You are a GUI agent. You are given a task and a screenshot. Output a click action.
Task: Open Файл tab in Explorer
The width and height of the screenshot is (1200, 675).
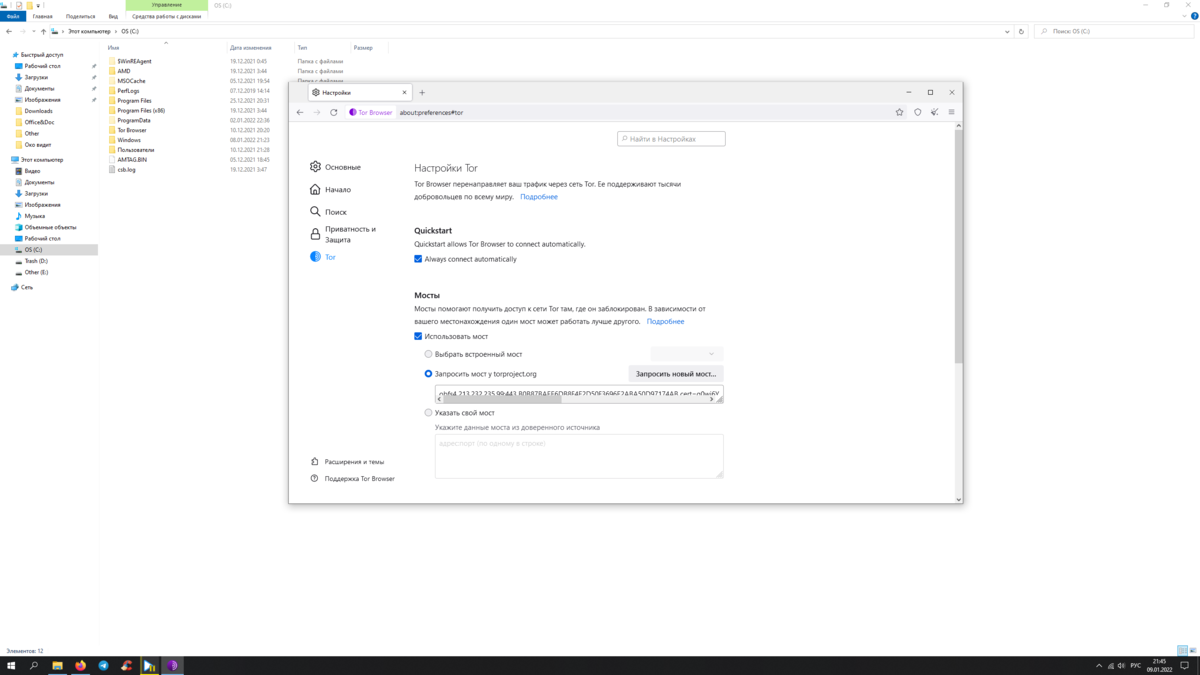point(13,16)
